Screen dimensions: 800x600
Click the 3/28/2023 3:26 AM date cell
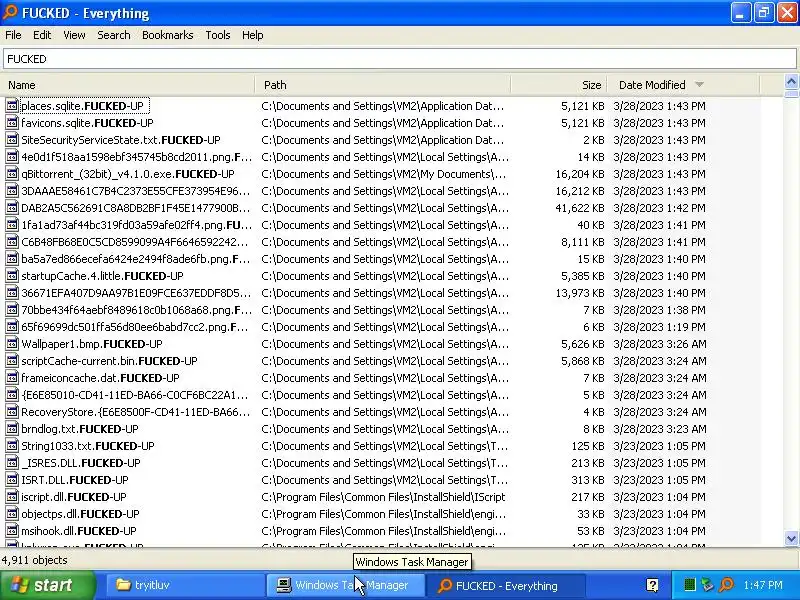tap(660, 344)
